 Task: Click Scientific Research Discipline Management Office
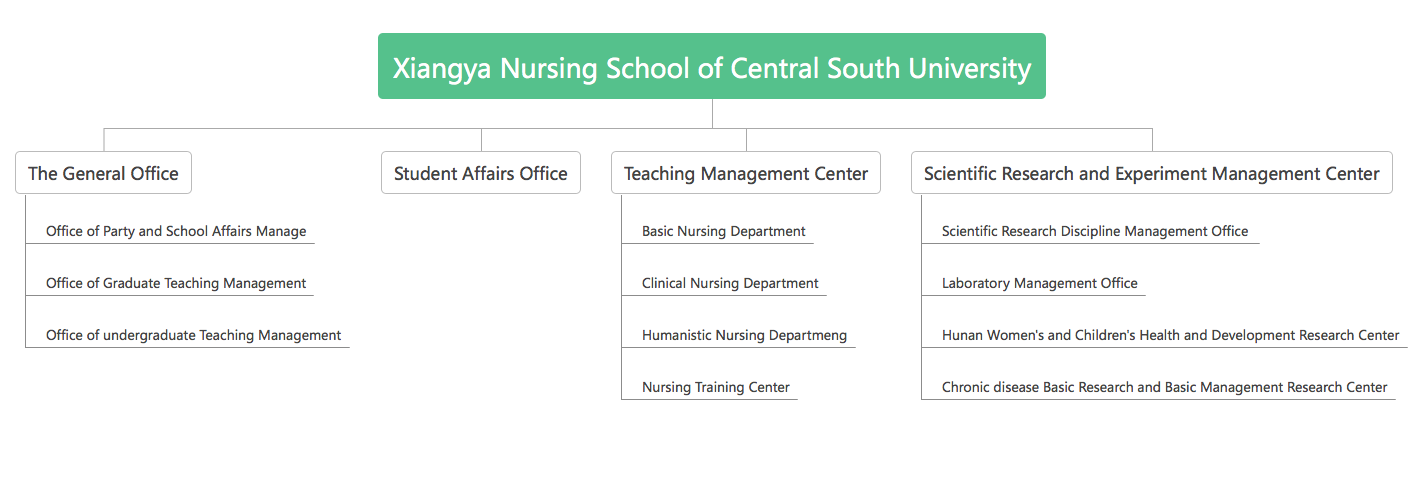tap(1094, 231)
